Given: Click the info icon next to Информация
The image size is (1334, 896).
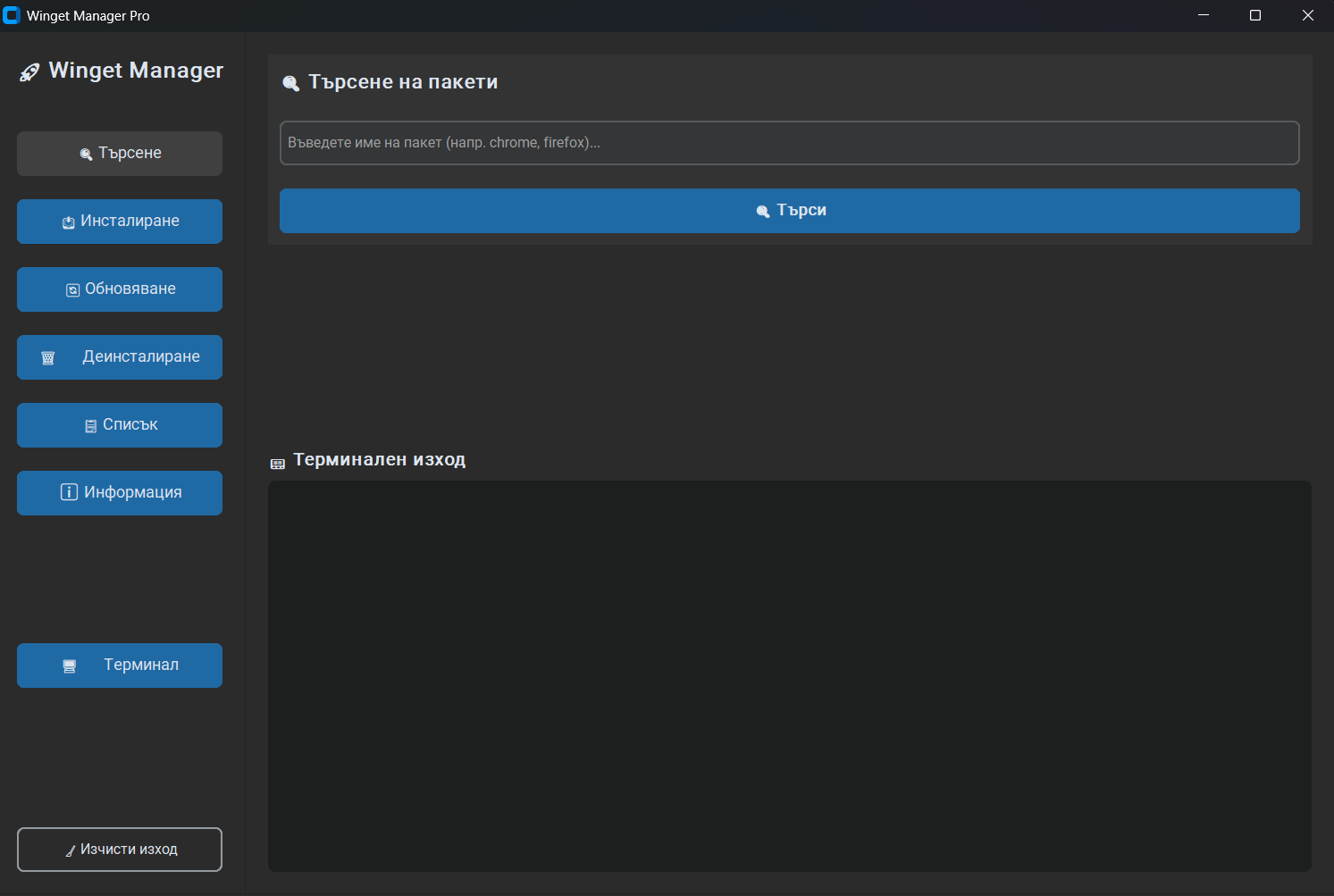Looking at the screenshot, I should pyautogui.click(x=69, y=492).
